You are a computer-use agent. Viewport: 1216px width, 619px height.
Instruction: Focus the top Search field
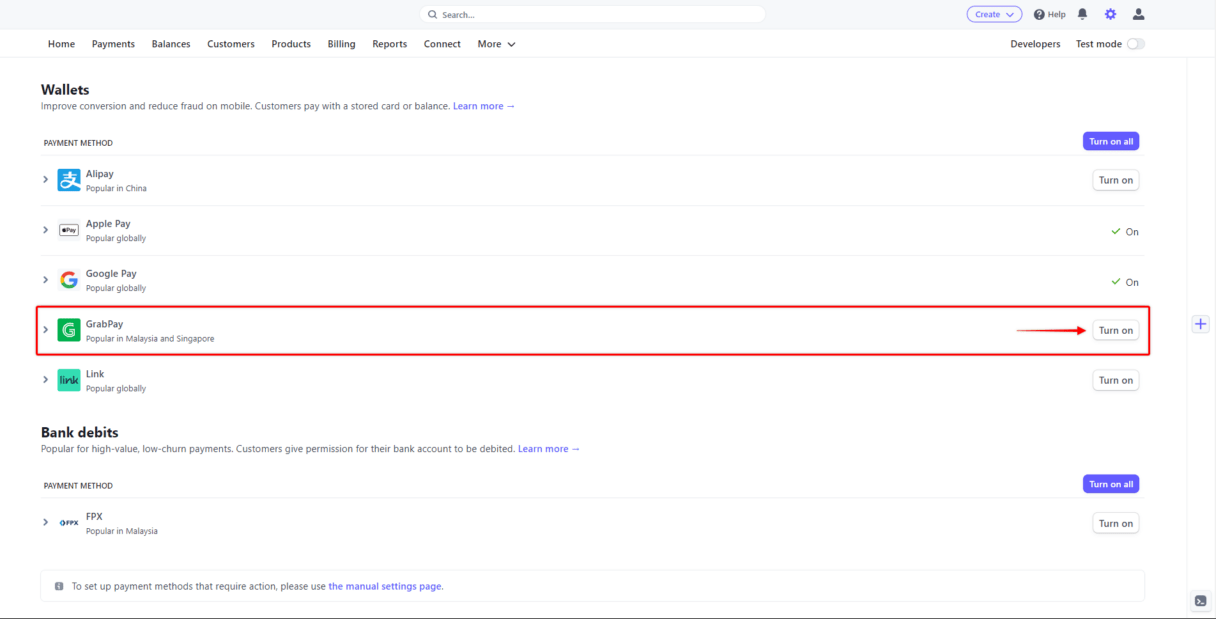pos(592,14)
